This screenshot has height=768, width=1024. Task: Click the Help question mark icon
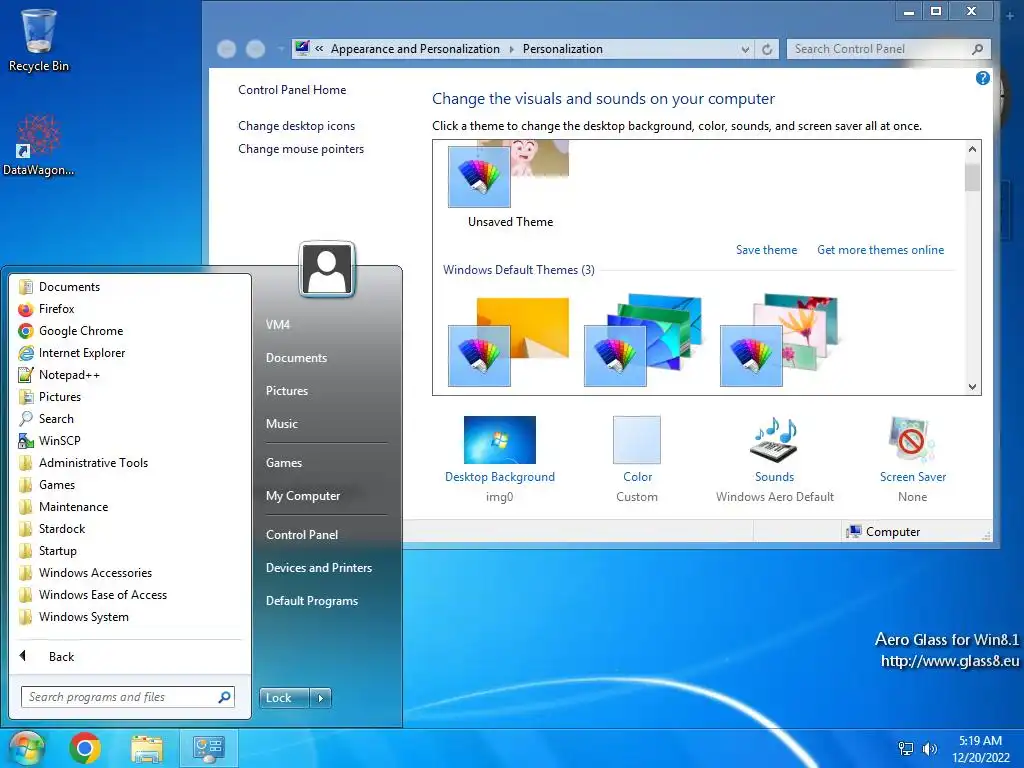point(982,78)
